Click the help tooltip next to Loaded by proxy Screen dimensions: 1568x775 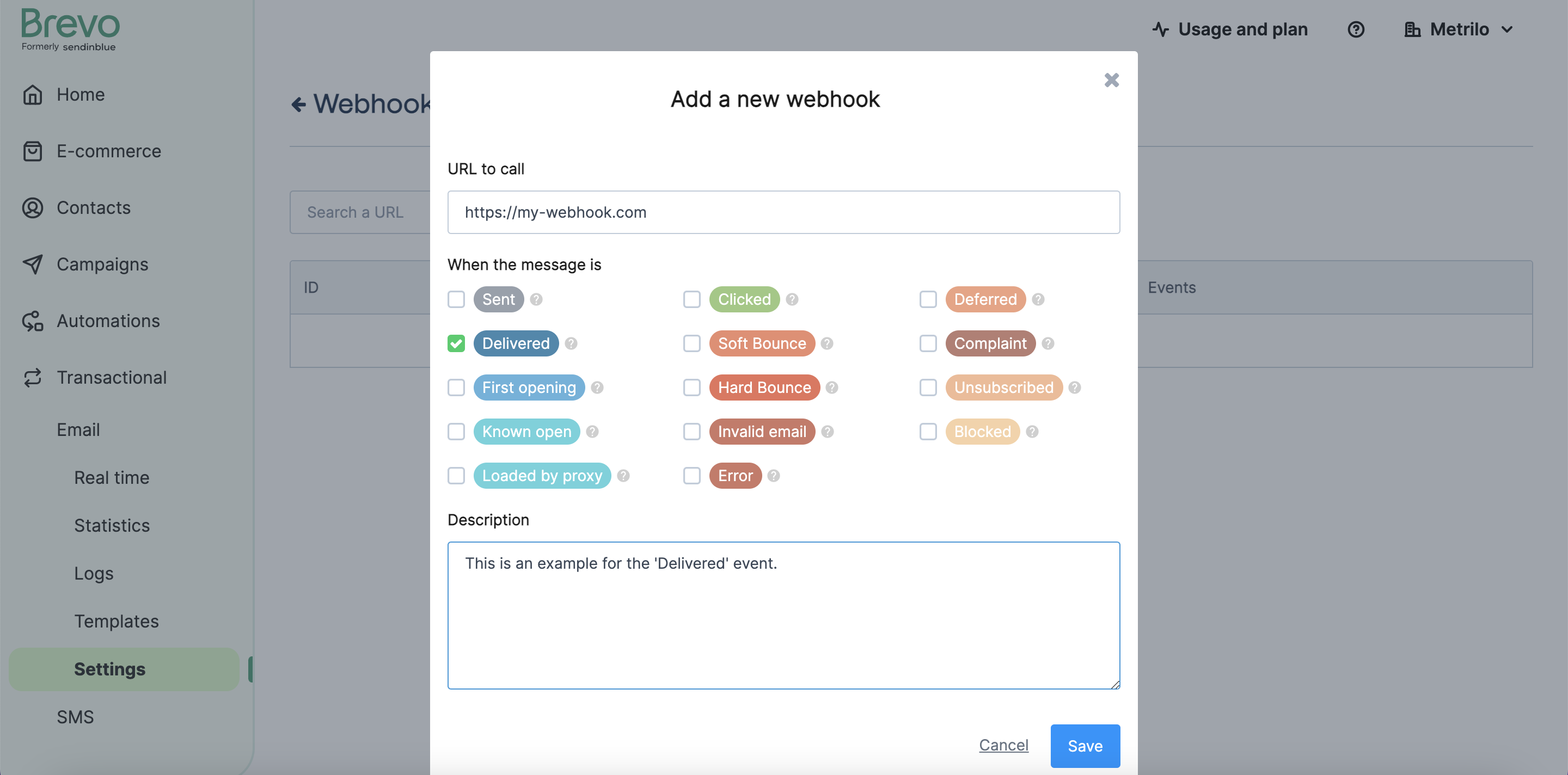tap(623, 476)
